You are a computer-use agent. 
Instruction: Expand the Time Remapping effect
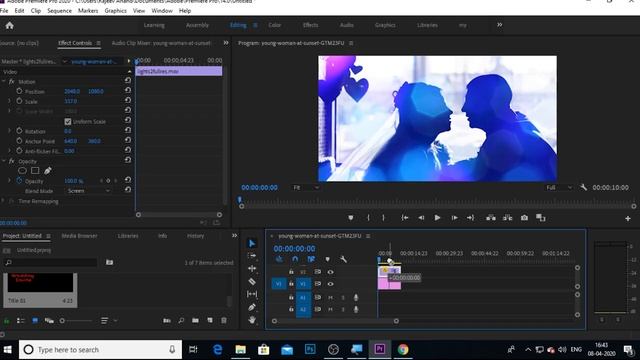pyautogui.click(x=3, y=201)
